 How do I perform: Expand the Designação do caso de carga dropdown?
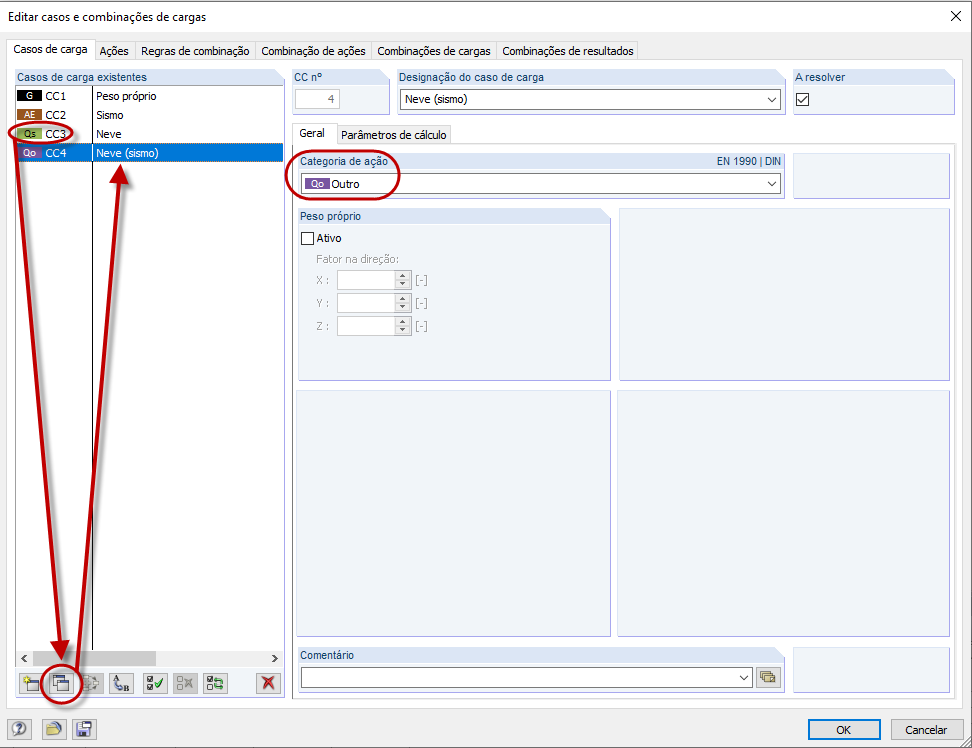pos(772,99)
